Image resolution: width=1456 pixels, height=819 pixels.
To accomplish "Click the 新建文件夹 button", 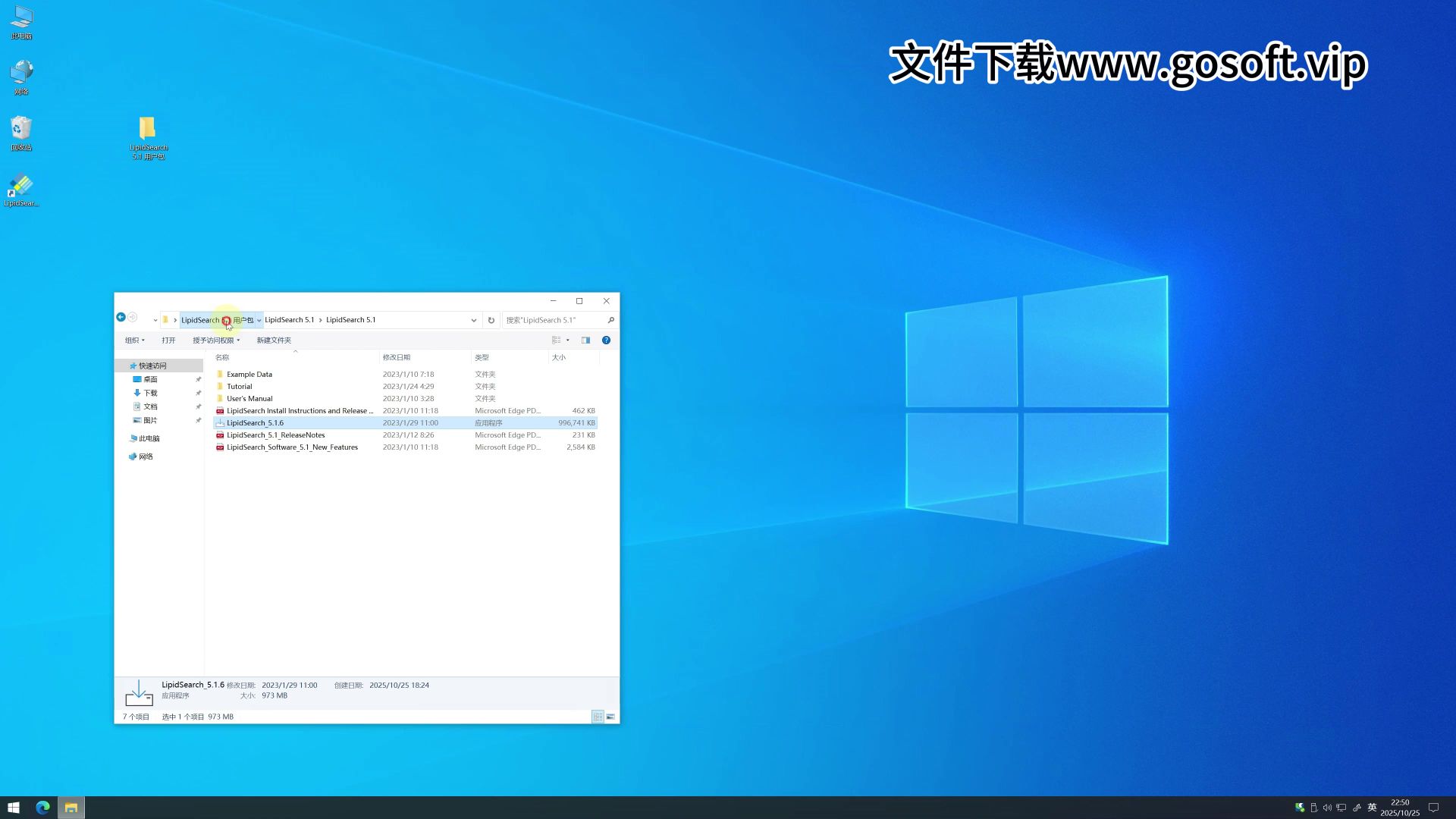I will pyautogui.click(x=274, y=340).
